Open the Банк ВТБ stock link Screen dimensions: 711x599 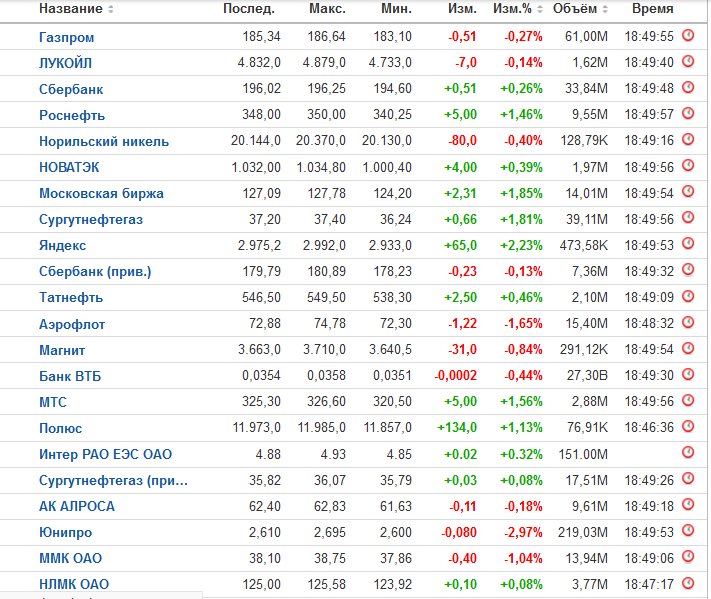tap(70, 376)
